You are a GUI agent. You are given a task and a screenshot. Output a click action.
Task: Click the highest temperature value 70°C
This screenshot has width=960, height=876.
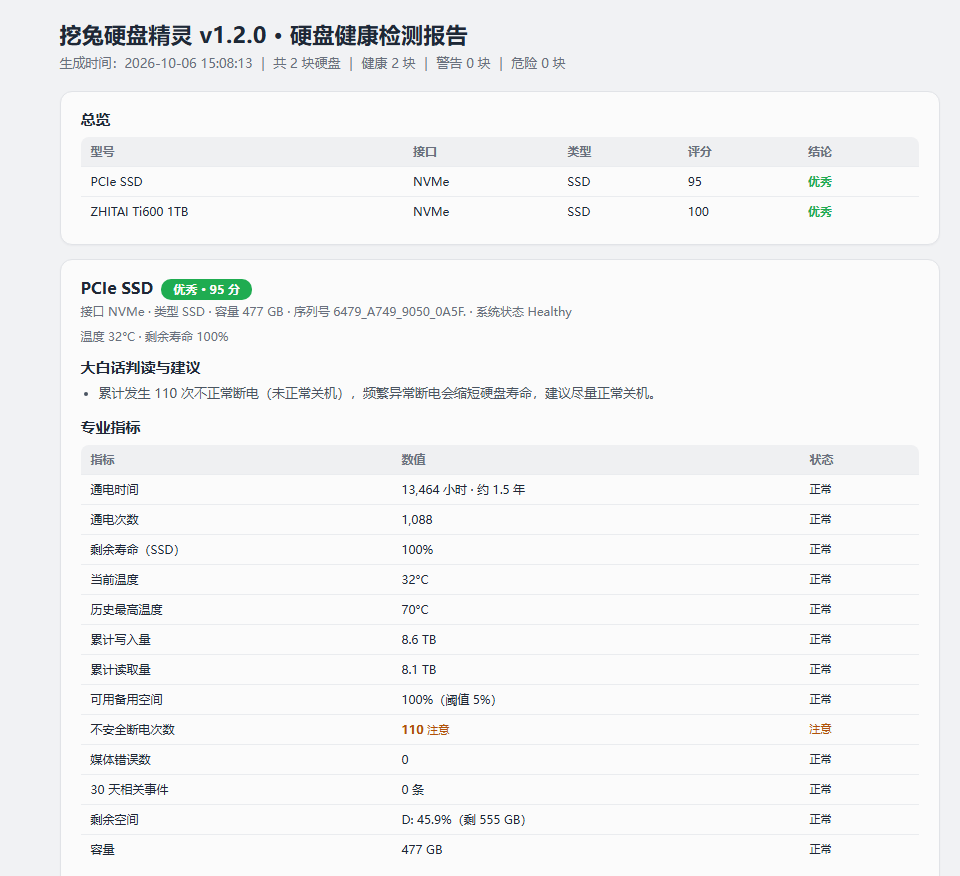click(x=415, y=610)
